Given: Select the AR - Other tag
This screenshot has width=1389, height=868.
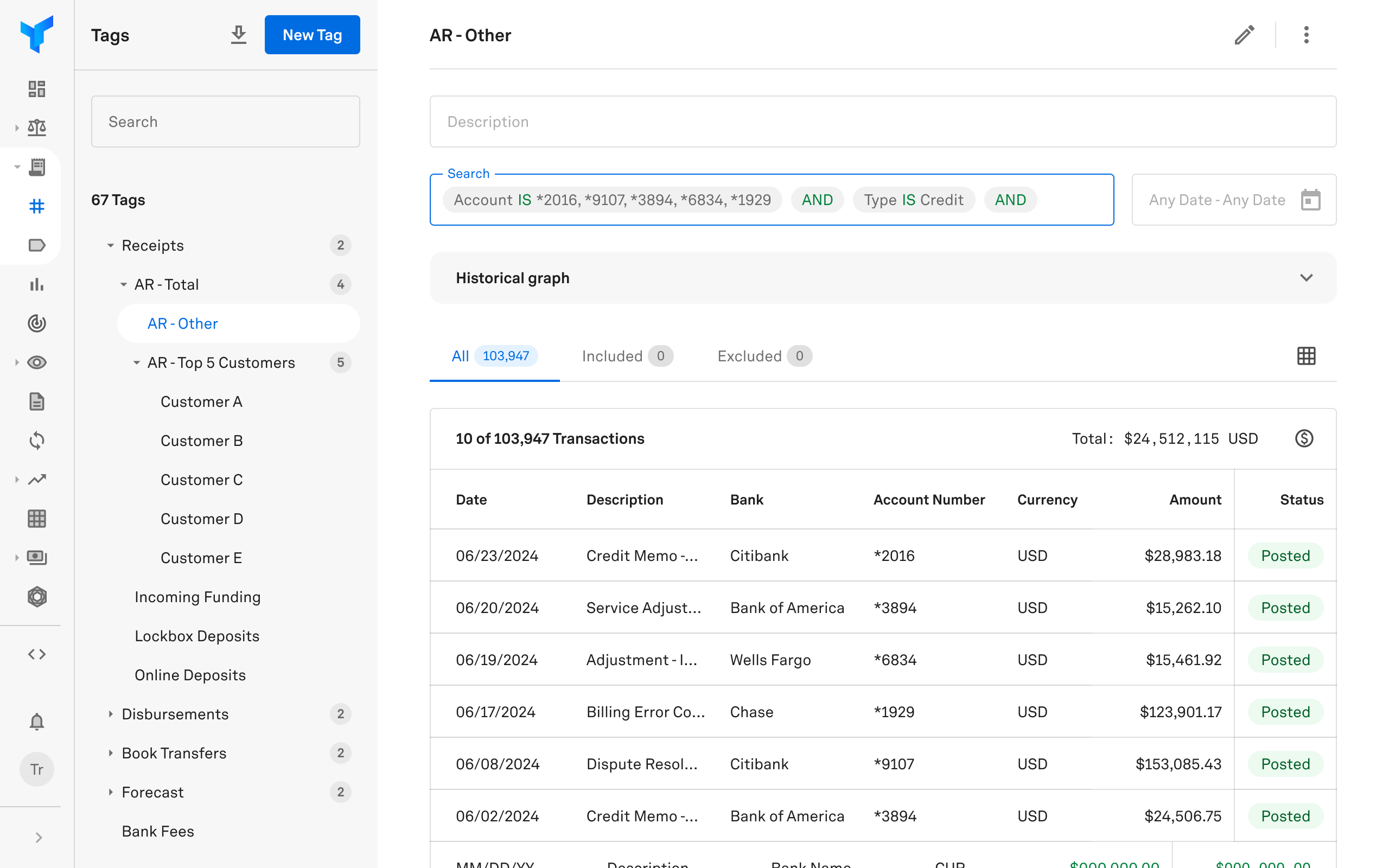Looking at the screenshot, I should (x=239, y=323).
